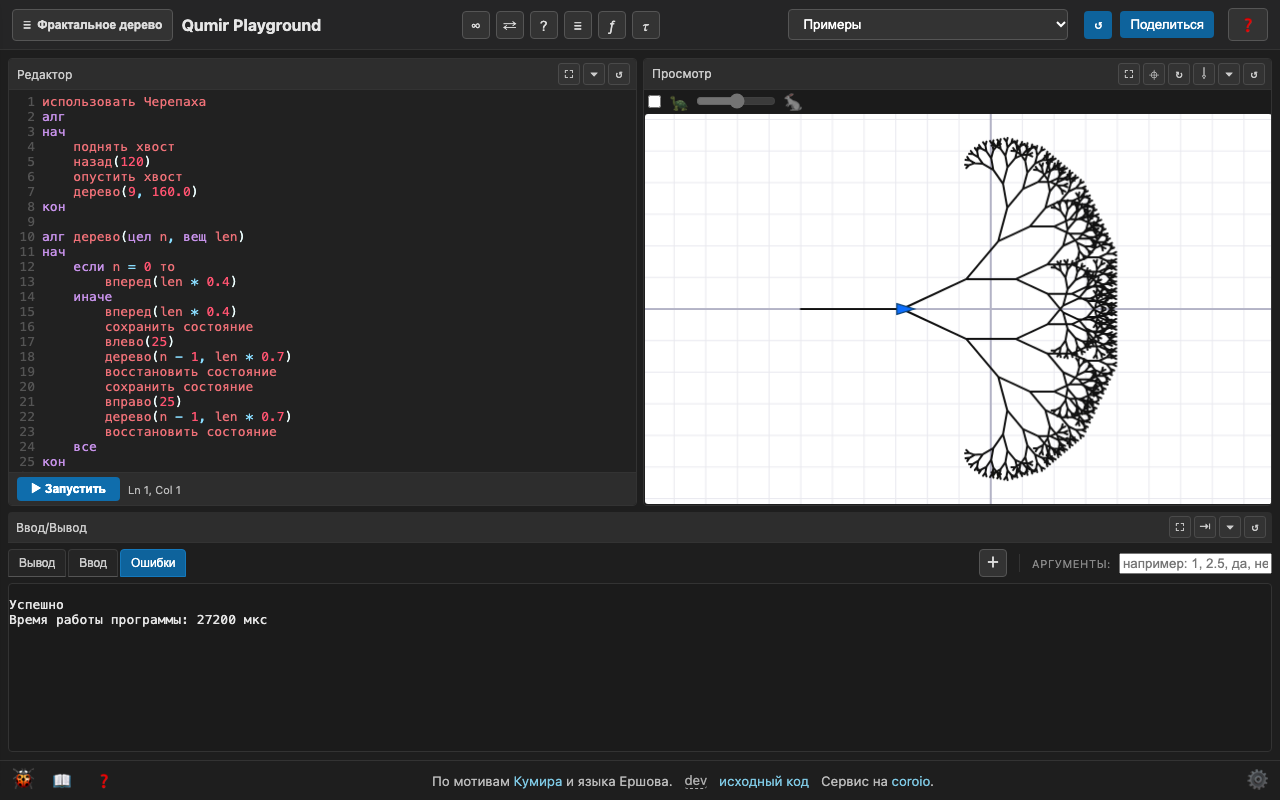Reset the Просмотр panel with the rightmost arrow icon
Screen dimensions: 1280x800
[1254, 74]
